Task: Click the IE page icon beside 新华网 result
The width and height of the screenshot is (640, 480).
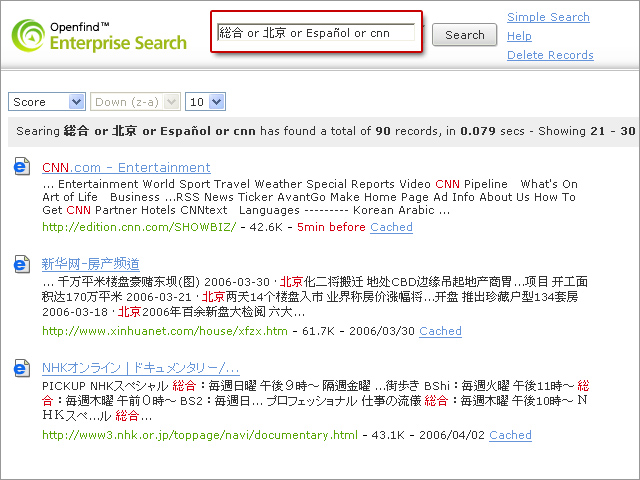Action: [22, 264]
